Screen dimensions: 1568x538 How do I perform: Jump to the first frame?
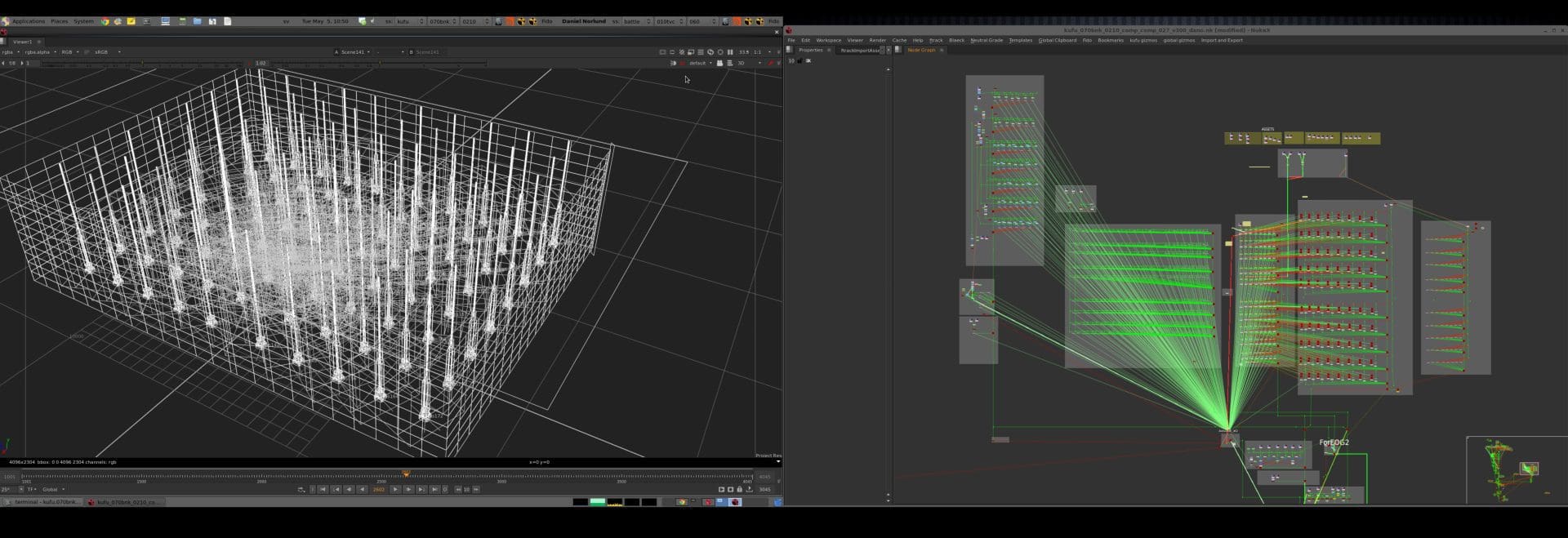[x=323, y=489]
